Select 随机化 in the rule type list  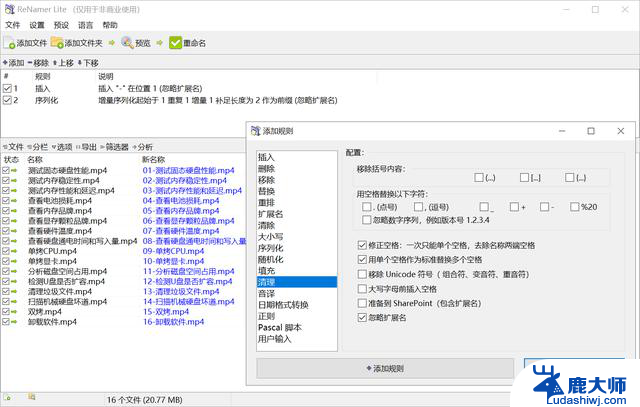[297, 259]
